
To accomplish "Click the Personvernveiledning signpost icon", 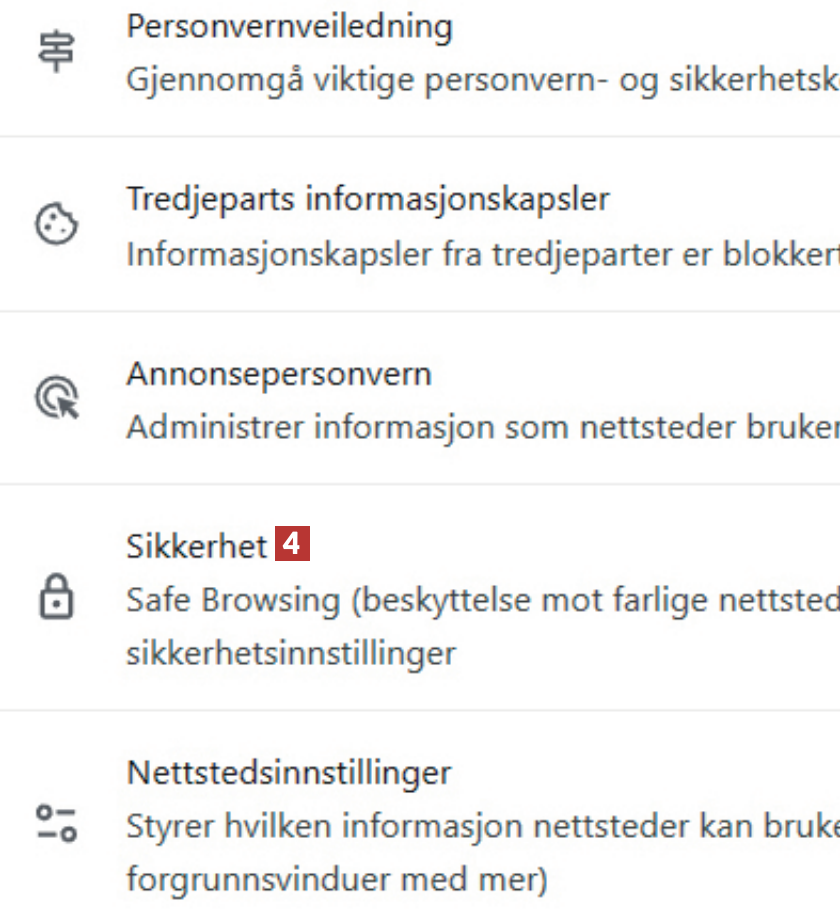I will [57, 52].
